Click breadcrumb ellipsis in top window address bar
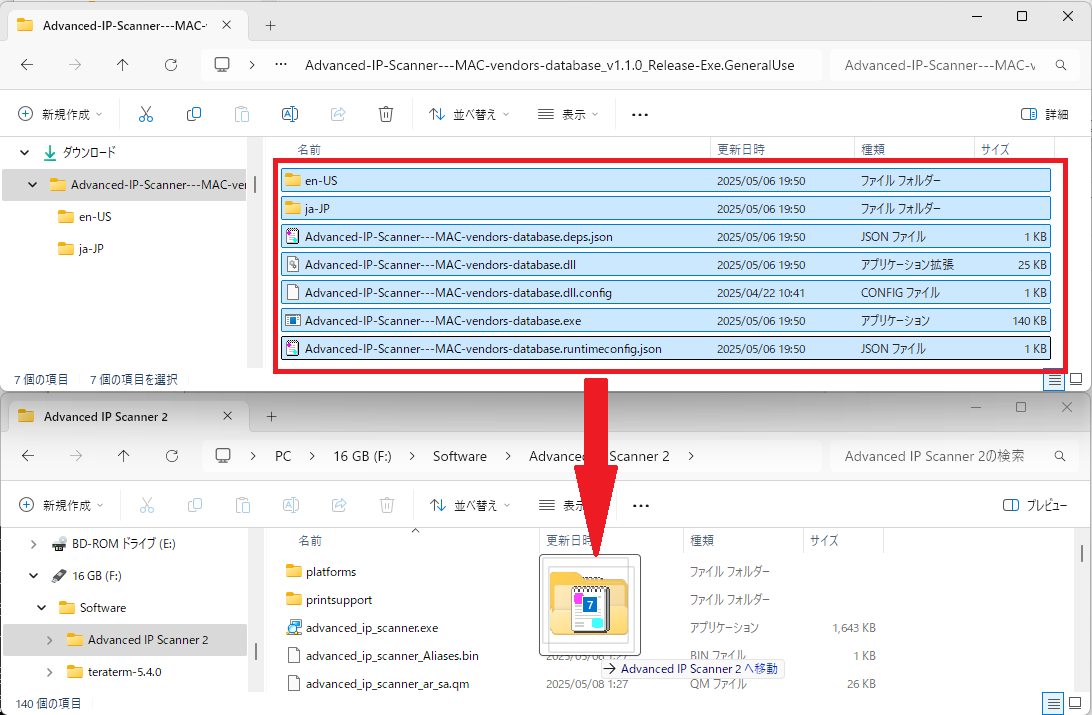 click(281, 65)
